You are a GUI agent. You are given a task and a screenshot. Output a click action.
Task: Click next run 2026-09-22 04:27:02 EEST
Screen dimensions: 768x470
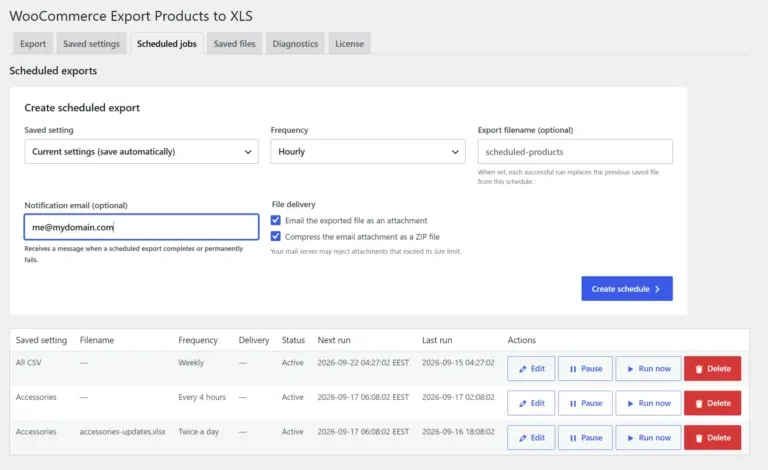363,362
